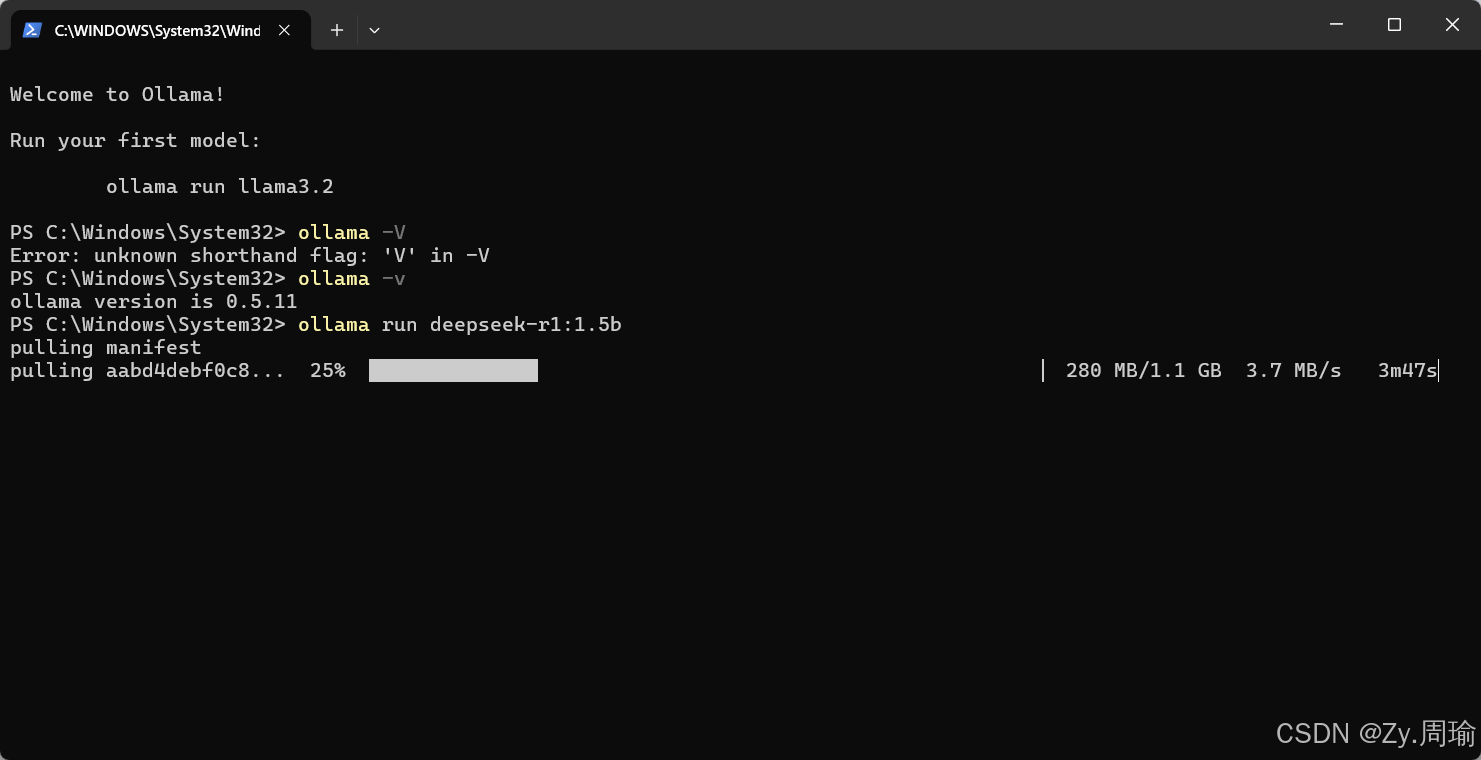Open the new-tab profile dropdown
Image resolution: width=1481 pixels, height=760 pixels.
[374, 30]
